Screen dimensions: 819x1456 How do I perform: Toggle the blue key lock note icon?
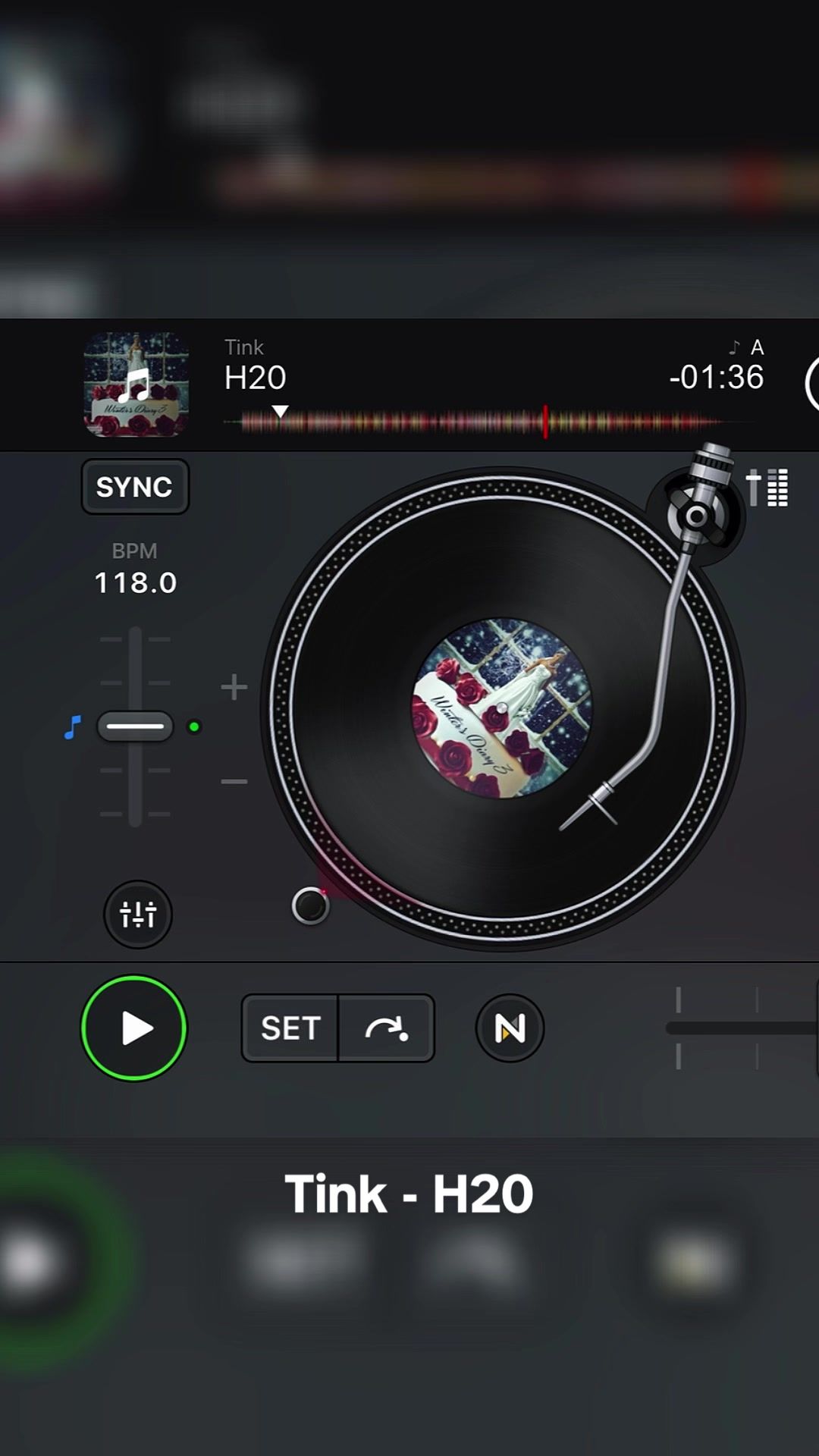pyautogui.click(x=73, y=727)
